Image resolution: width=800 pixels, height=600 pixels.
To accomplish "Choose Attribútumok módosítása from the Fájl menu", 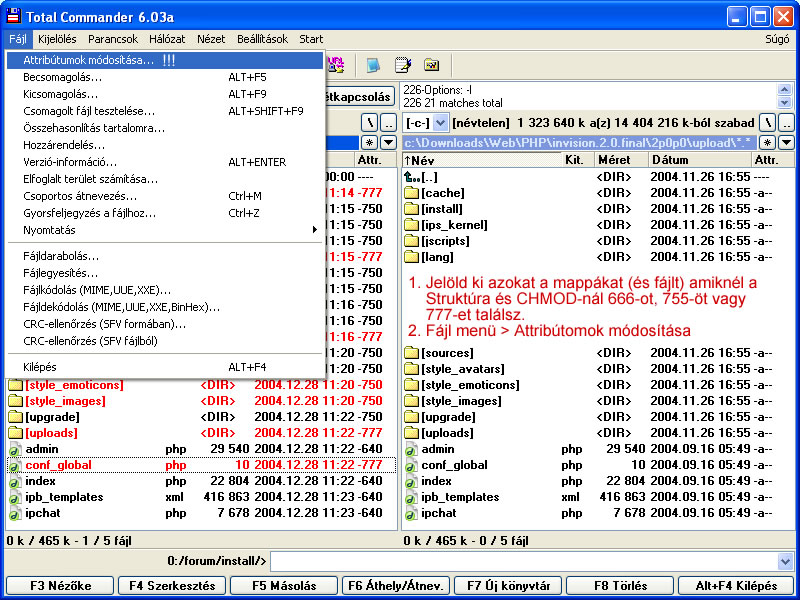I will point(89,60).
